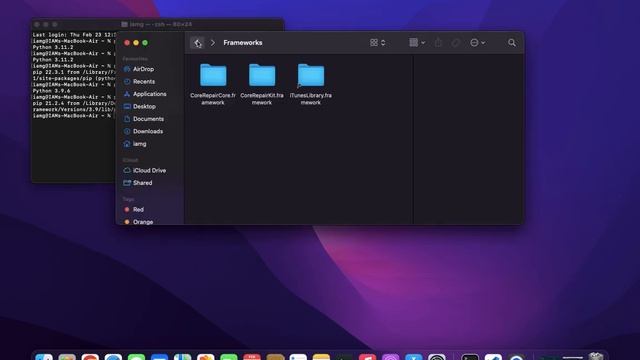Image resolution: width=640 pixels, height=360 pixels.
Task: Open iCloud Drive in the sidebar
Action: coord(149,170)
